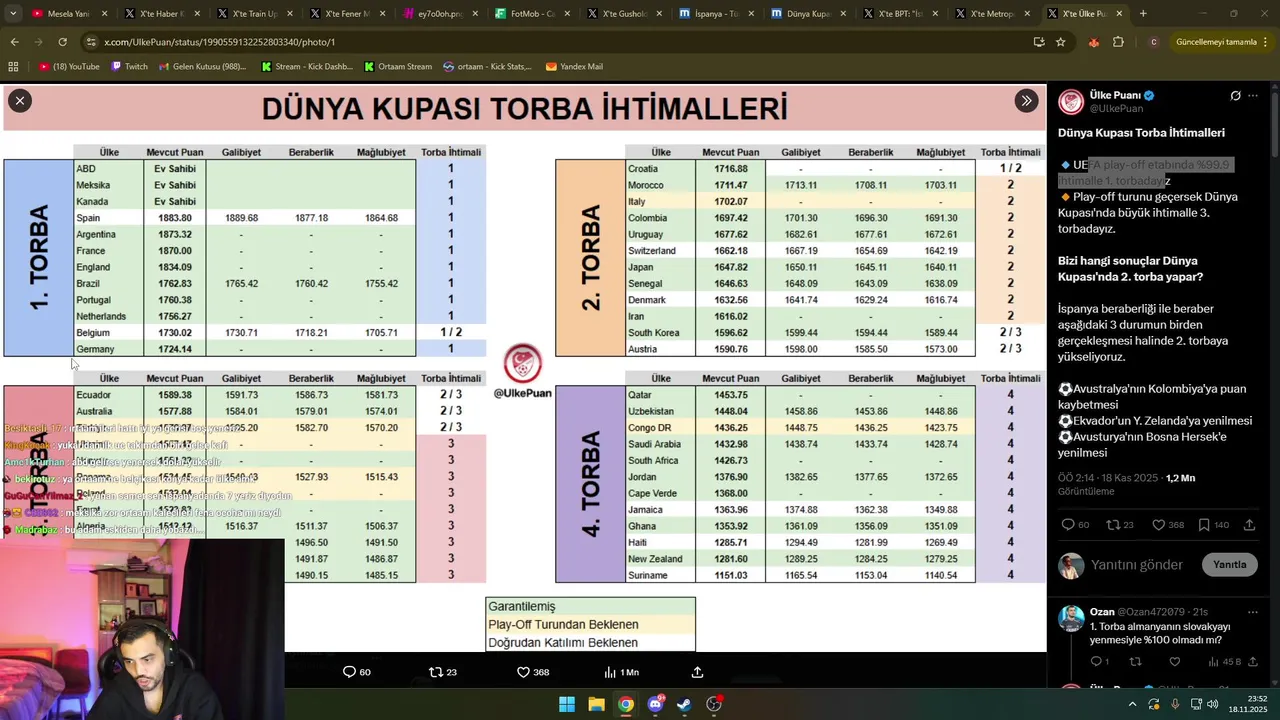
Task: Click the sidebar share icon beside bookmark
Action: click(x=1250, y=525)
